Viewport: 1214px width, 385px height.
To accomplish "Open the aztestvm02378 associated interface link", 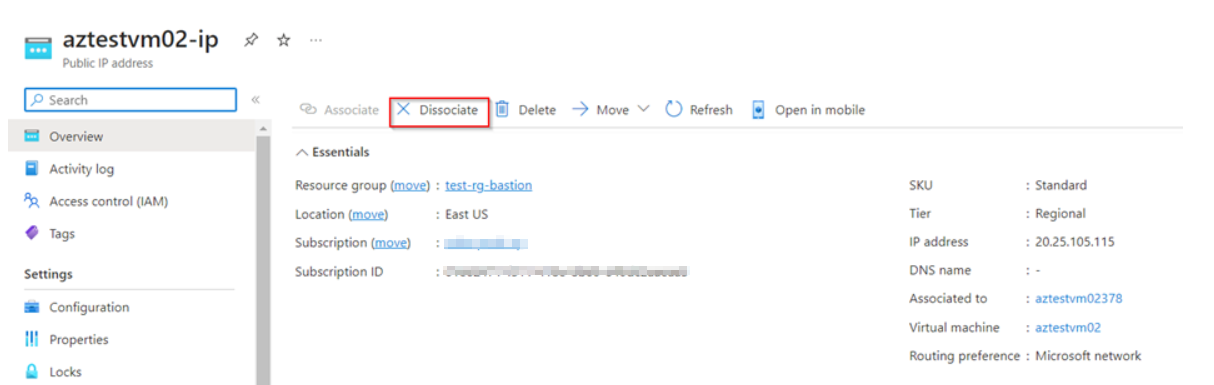I will coord(1080,298).
